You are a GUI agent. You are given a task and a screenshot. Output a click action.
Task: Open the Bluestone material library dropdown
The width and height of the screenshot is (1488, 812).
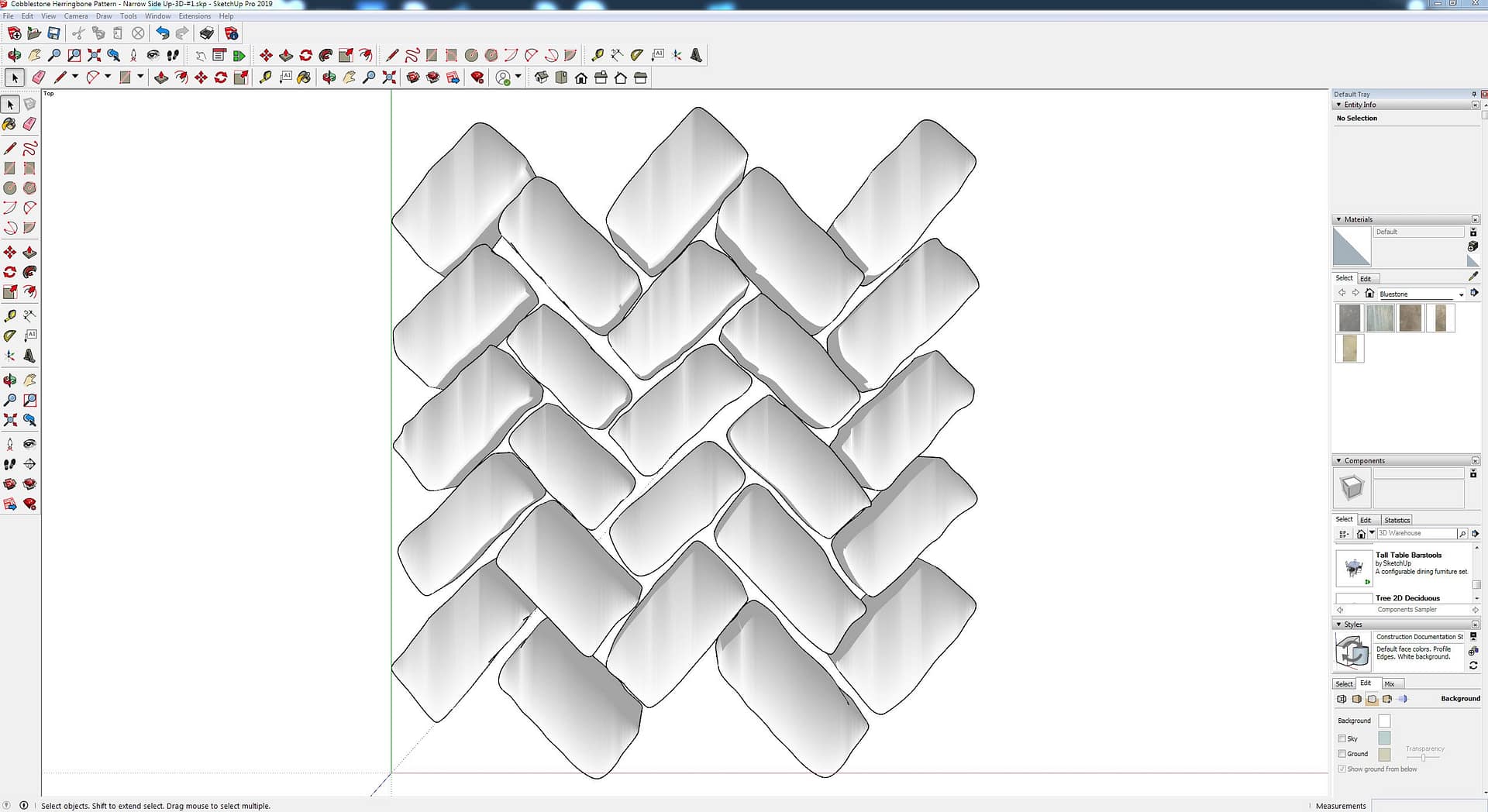(1461, 294)
